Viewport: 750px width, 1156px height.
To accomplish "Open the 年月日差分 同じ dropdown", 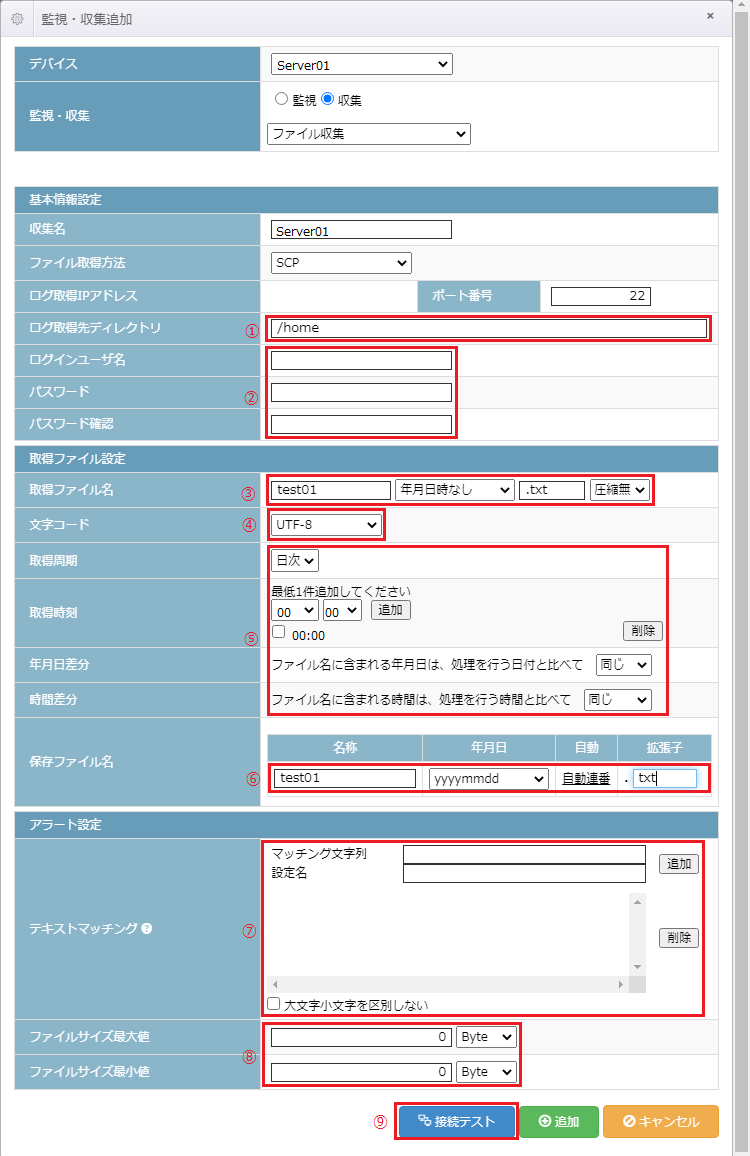I will [623, 664].
